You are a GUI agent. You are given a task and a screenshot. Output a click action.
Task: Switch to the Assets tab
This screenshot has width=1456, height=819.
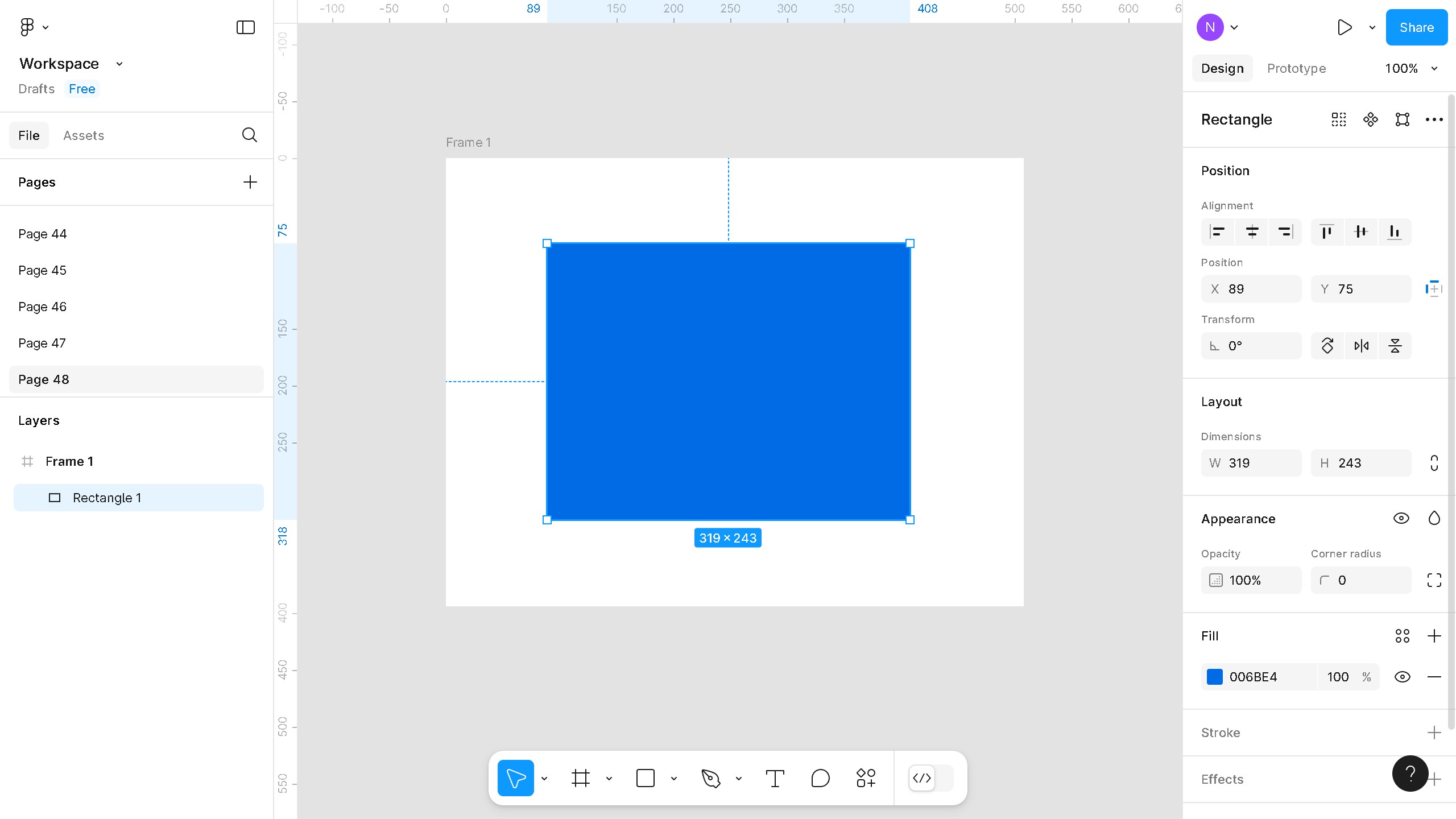click(x=84, y=135)
